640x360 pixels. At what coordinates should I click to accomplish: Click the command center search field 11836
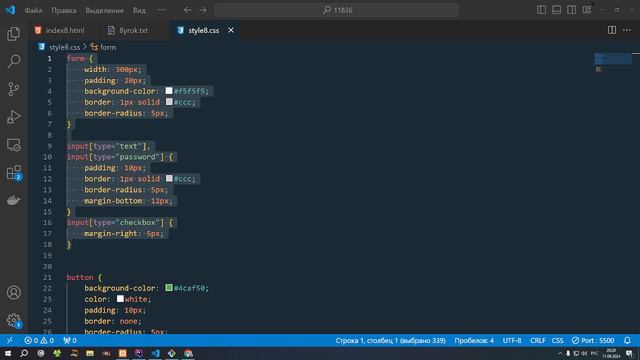337,10
